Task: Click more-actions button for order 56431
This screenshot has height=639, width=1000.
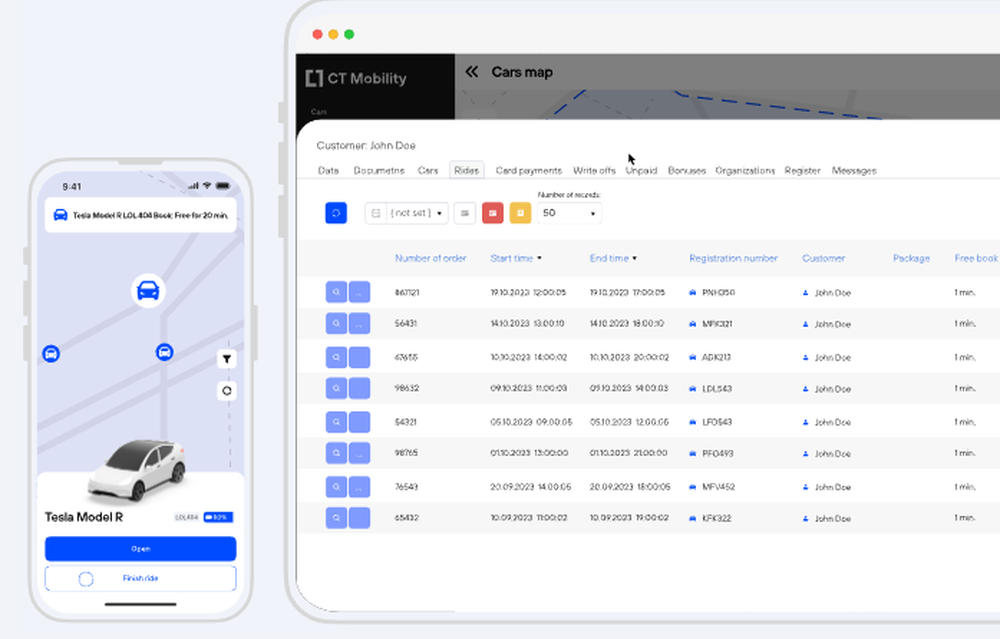Action: click(359, 323)
